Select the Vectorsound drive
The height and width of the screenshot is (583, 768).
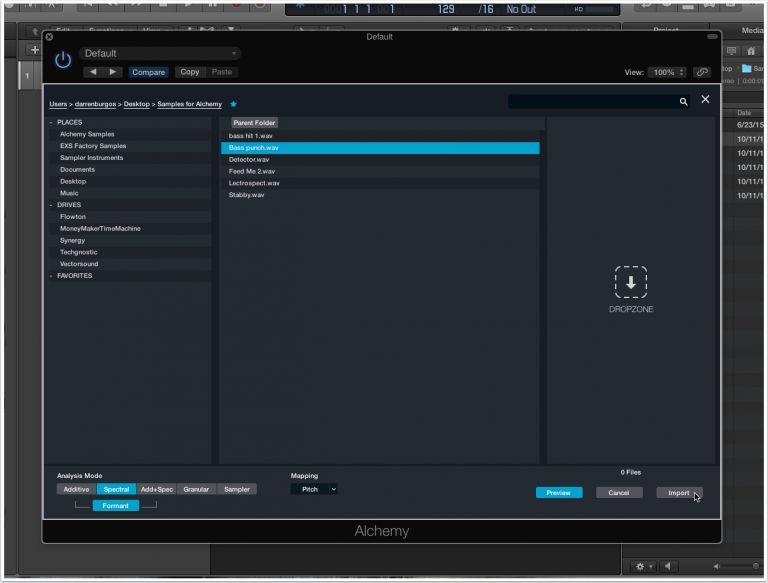79,264
